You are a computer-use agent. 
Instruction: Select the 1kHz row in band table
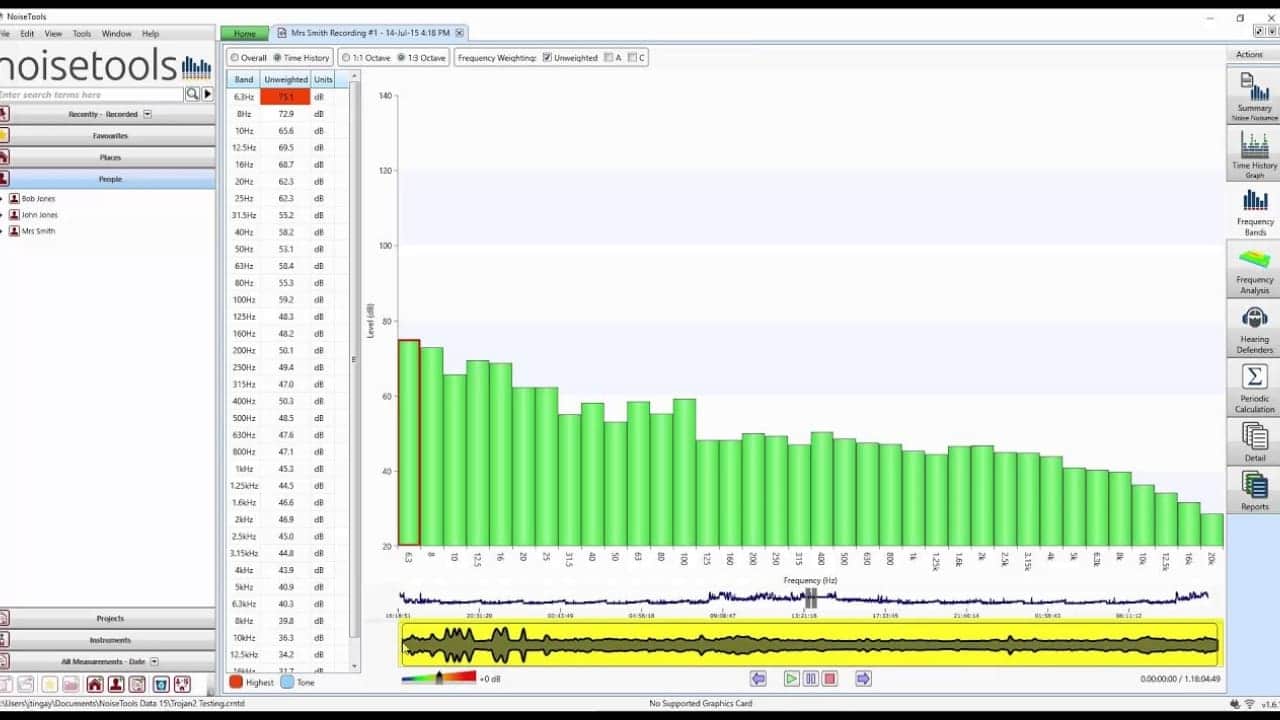(x=288, y=469)
